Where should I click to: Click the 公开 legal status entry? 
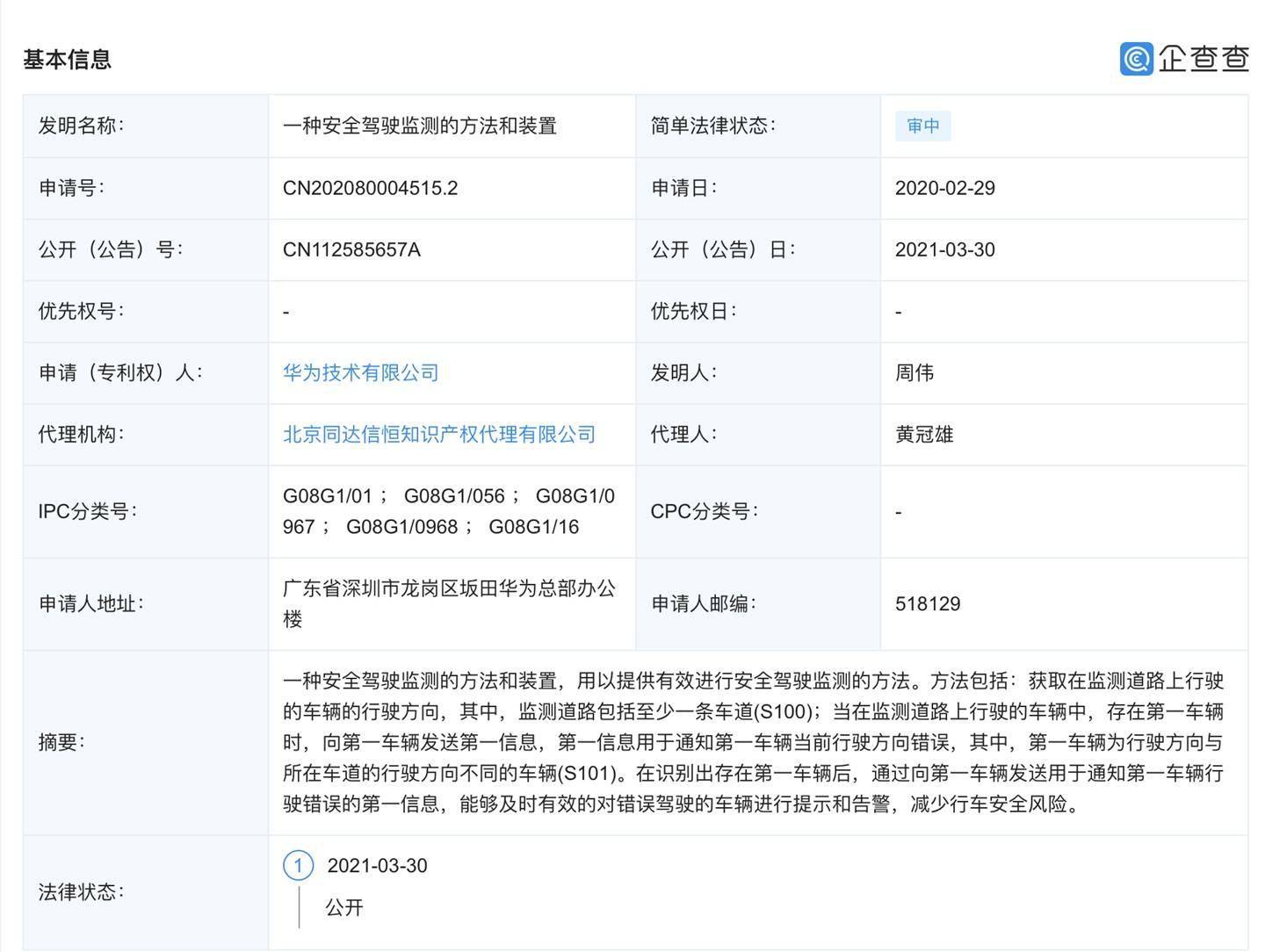coord(343,907)
